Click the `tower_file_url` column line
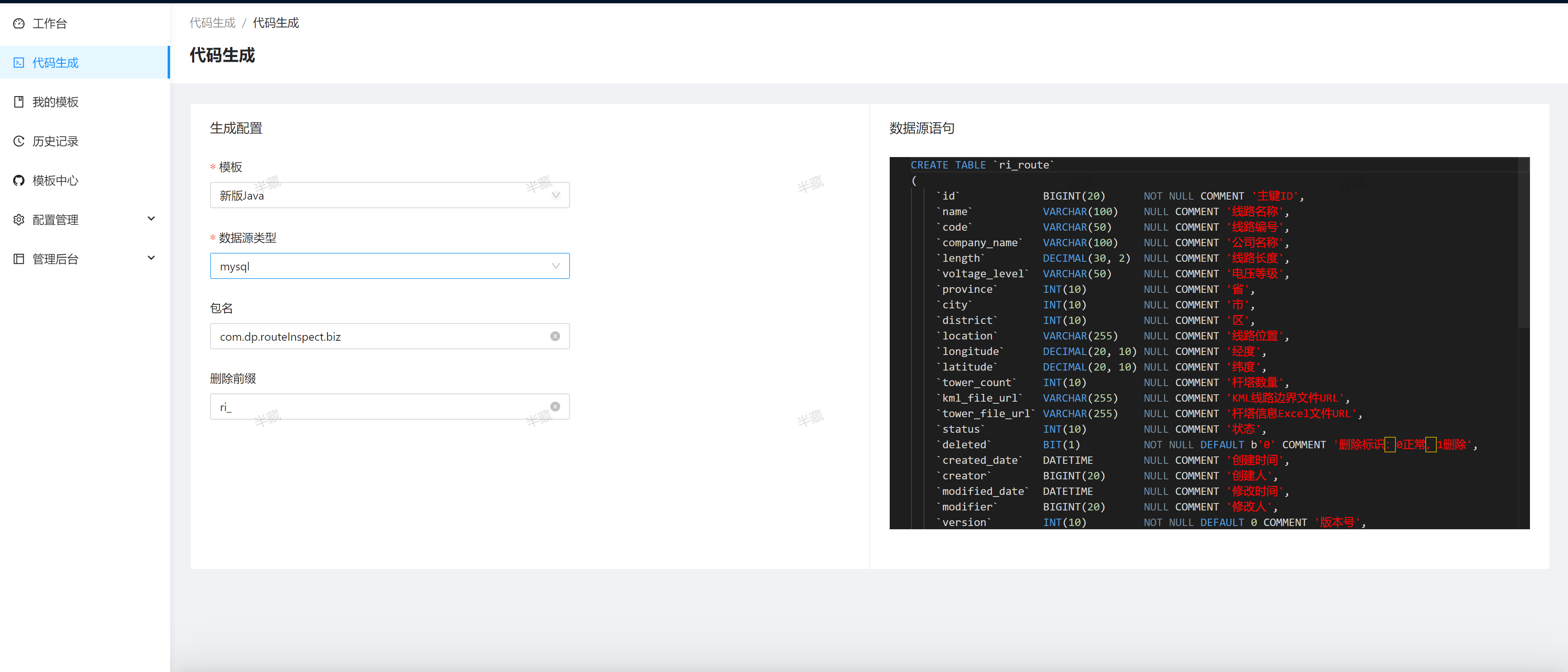 click(x=1149, y=414)
